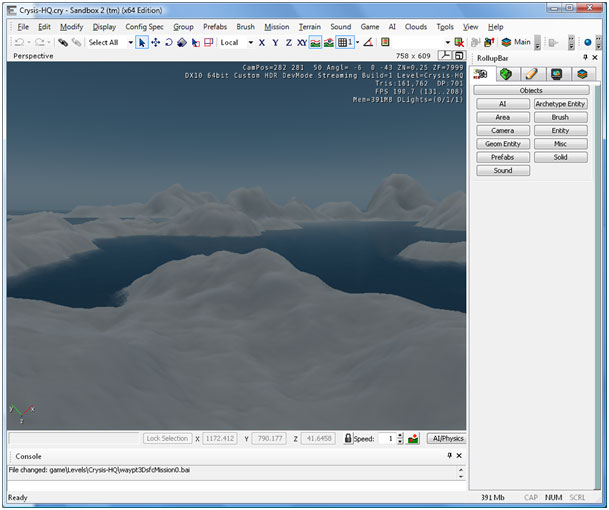Click the Redo arrow icon
The image size is (609, 510).
pyautogui.click(x=39, y=42)
